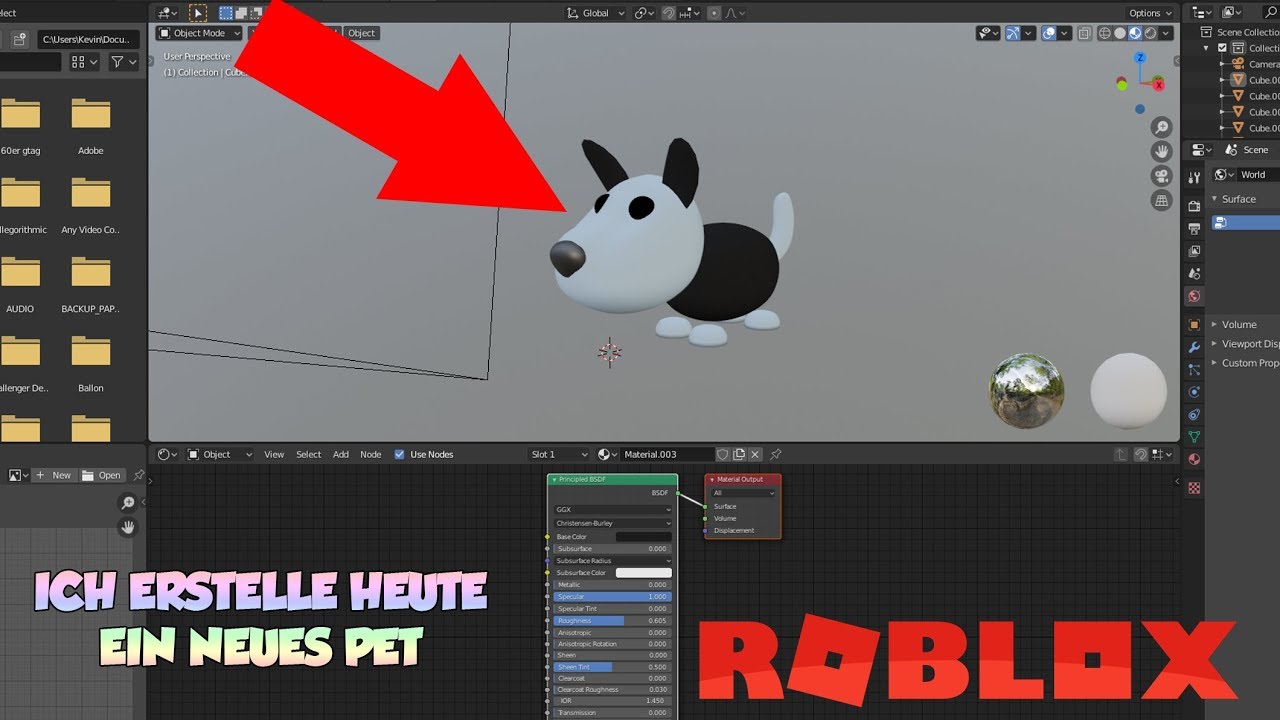1280x720 pixels.
Task: Switch orthographic/perspective with the grid gizmo
Action: tap(1161, 201)
